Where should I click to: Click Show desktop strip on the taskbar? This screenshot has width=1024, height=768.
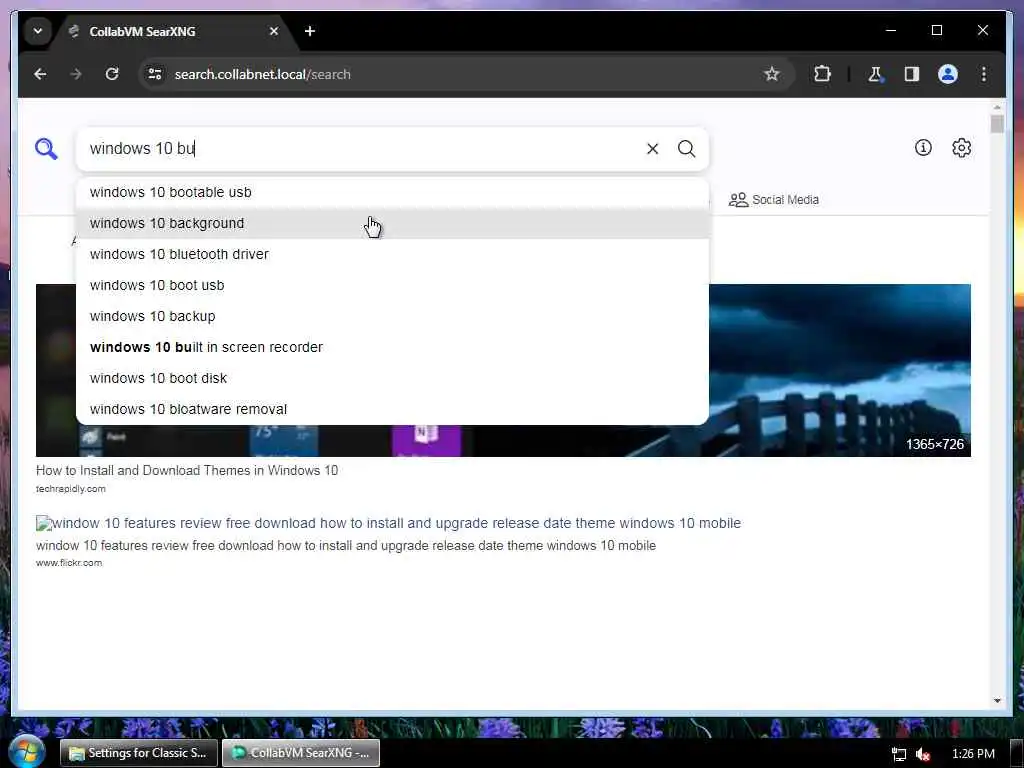[1016, 753]
